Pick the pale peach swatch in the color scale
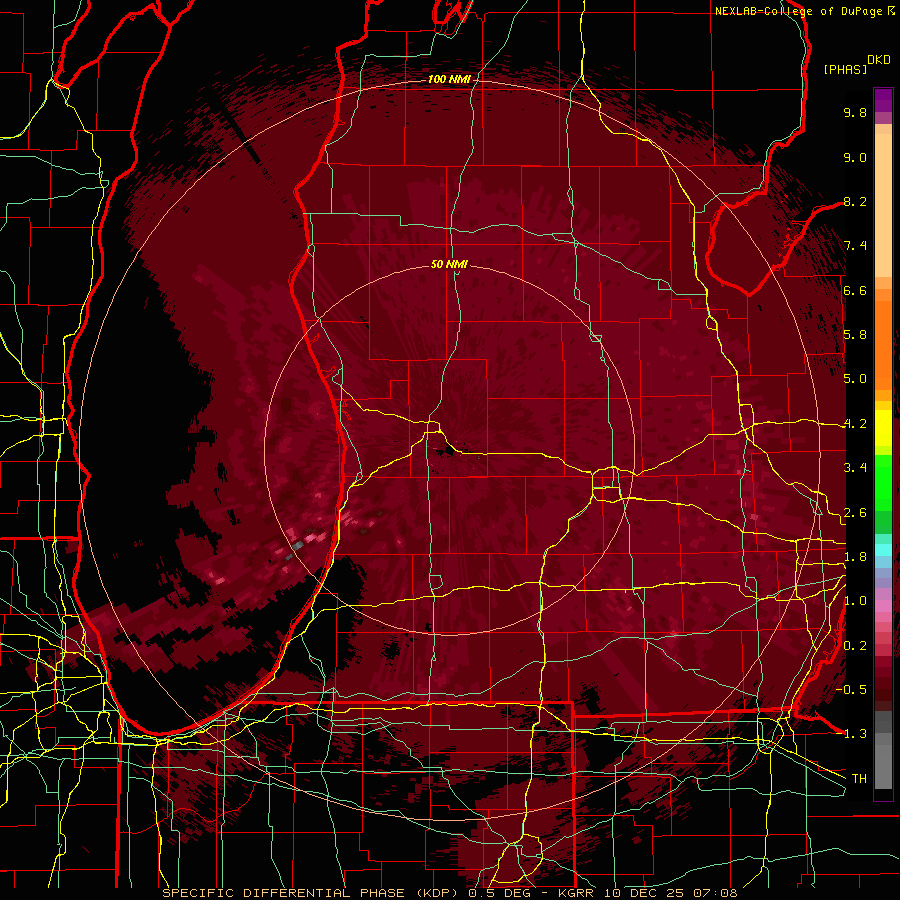This screenshot has height=900, width=900. (883, 205)
